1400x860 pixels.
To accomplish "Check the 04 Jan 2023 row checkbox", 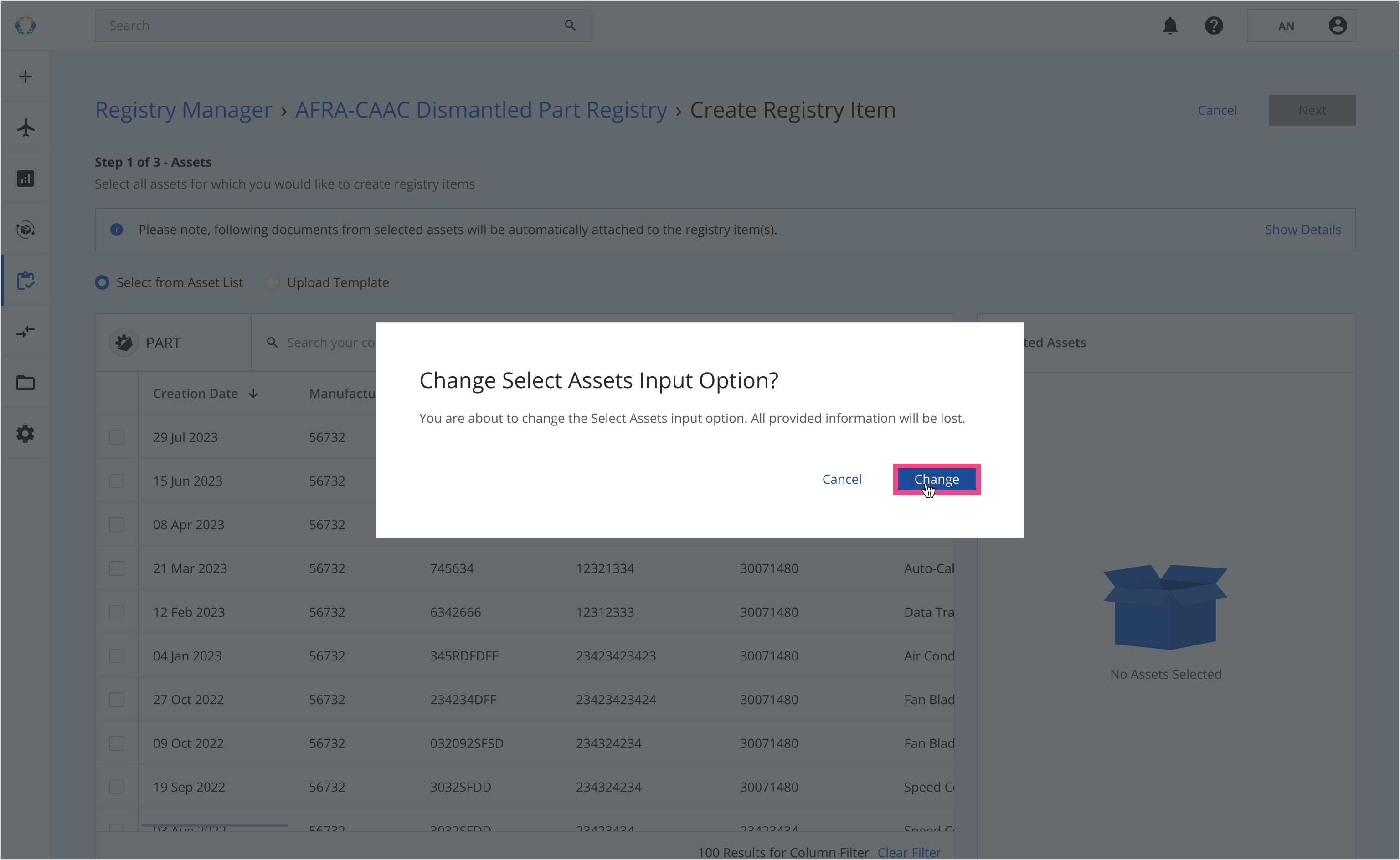I will [x=117, y=656].
